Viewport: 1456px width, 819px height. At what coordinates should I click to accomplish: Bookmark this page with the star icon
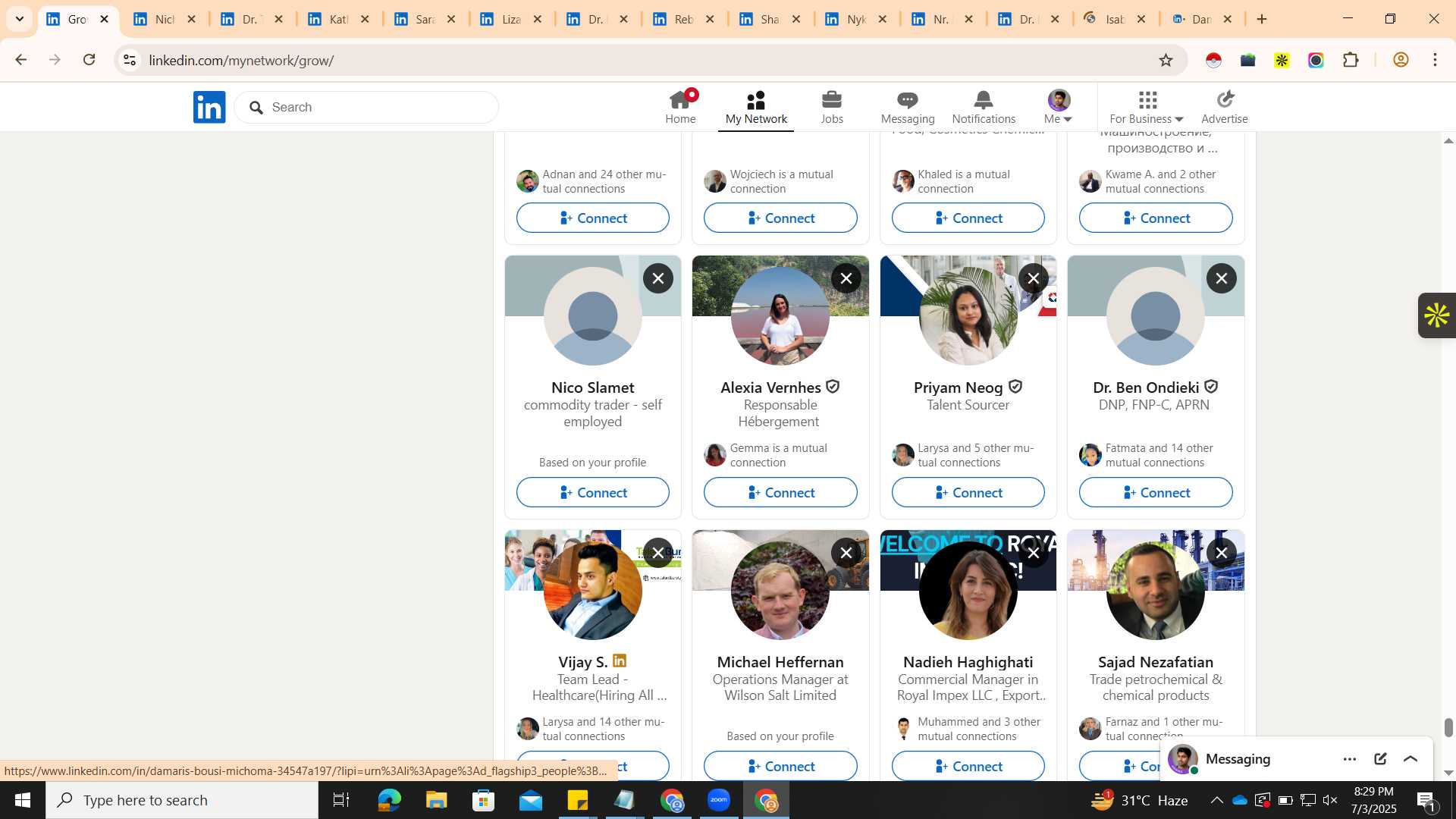1166,60
